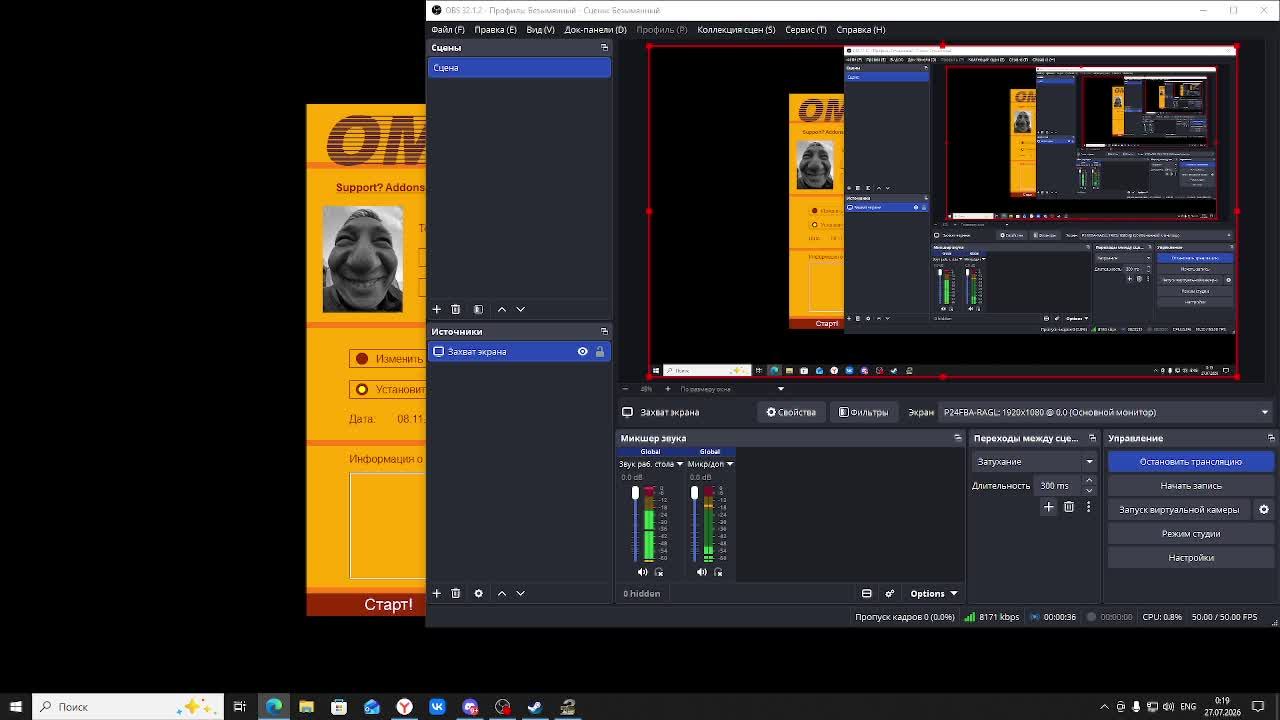
Task: Open Windows Start menu
Action: tap(15, 706)
